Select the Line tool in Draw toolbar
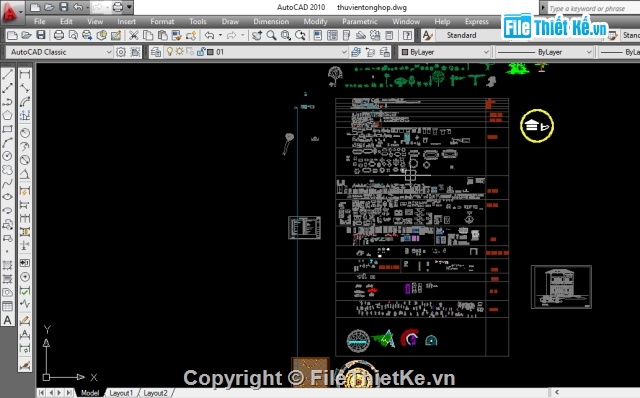Viewport: 640px width, 398px height. [7, 74]
